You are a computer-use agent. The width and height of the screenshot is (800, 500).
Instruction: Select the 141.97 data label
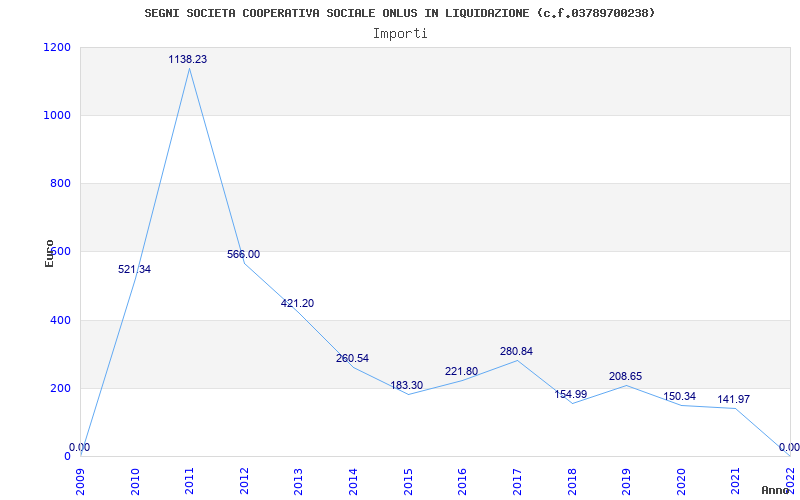pyautogui.click(x=734, y=399)
